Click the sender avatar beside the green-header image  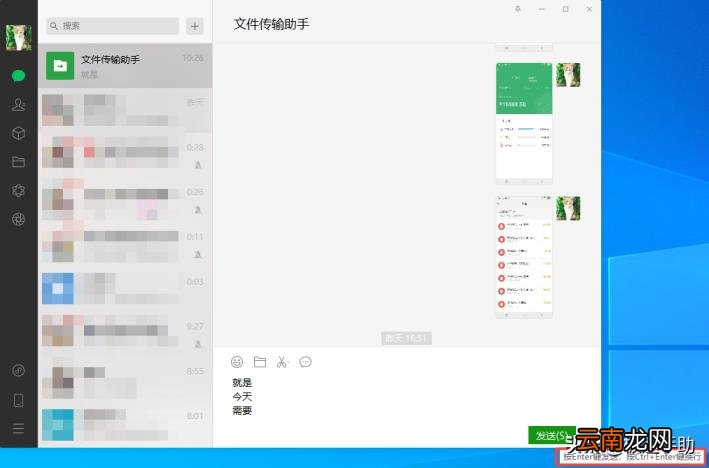point(568,75)
